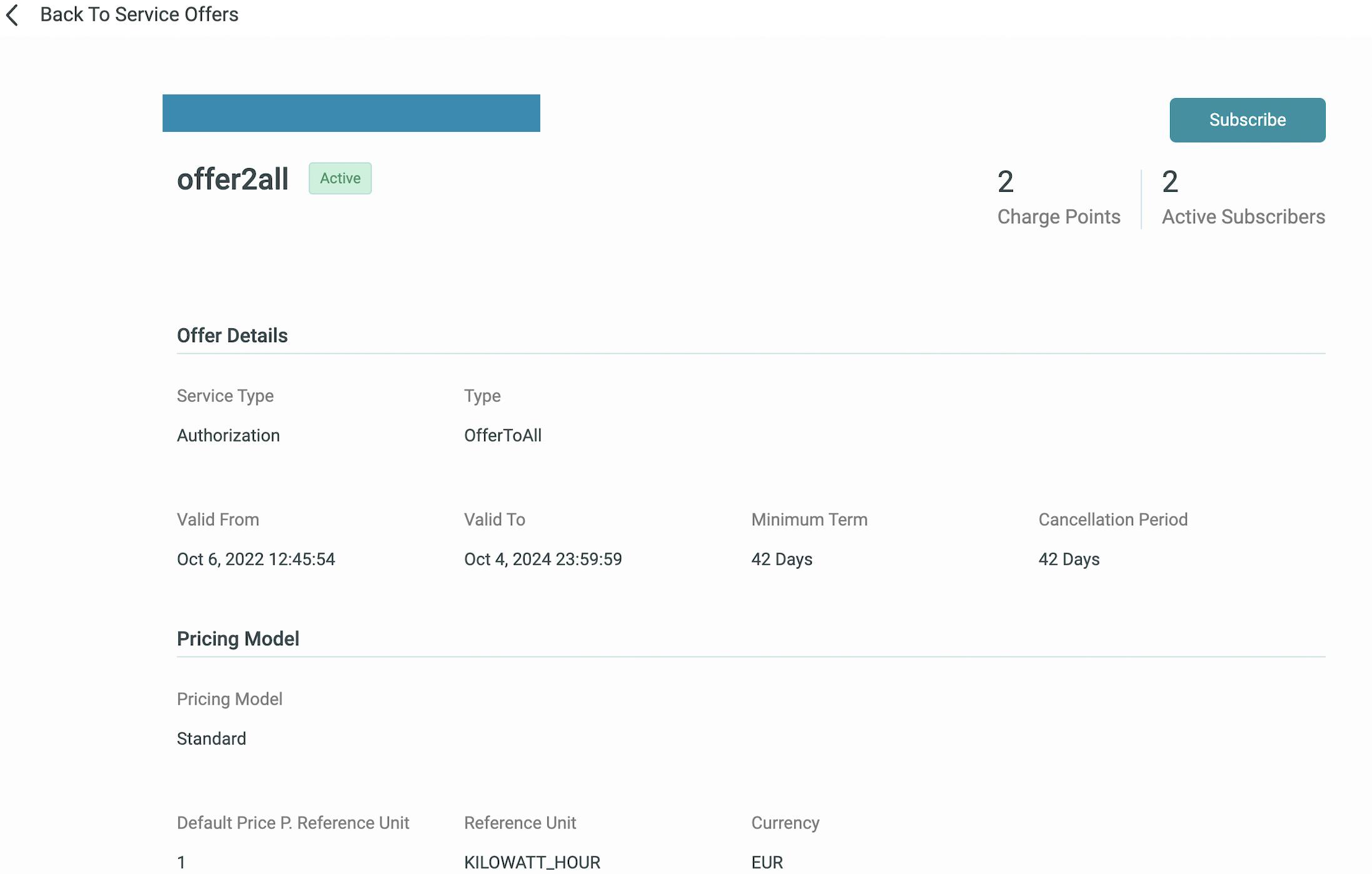Click the Valid From label
The image size is (1372, 874).
218,520
